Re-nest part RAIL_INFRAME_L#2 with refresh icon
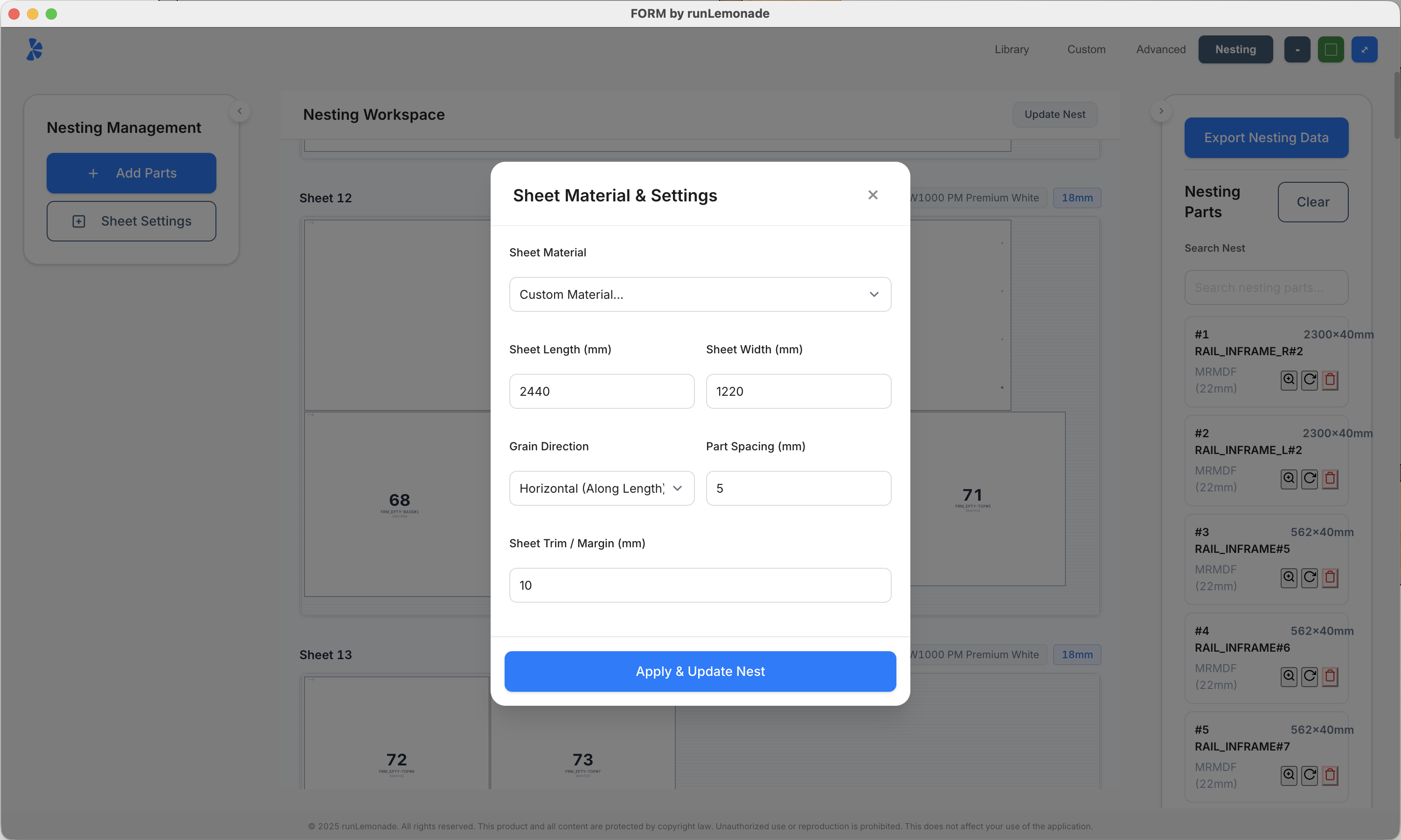 tap(1309, 478)
